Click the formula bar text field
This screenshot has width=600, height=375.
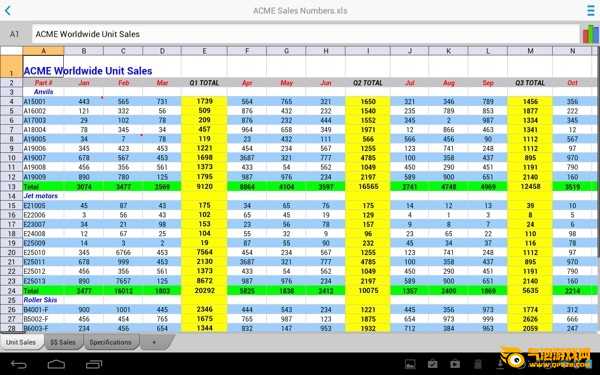[305, 34]
